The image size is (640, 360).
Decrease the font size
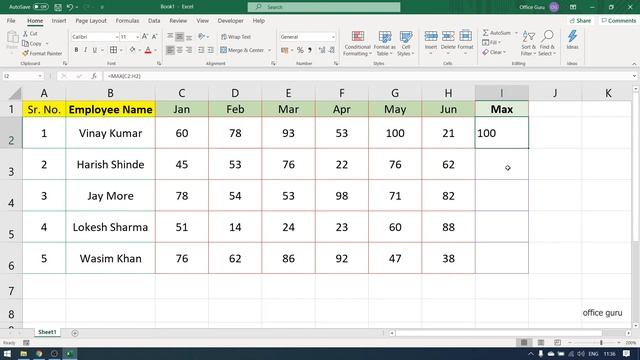click(154, 37)
